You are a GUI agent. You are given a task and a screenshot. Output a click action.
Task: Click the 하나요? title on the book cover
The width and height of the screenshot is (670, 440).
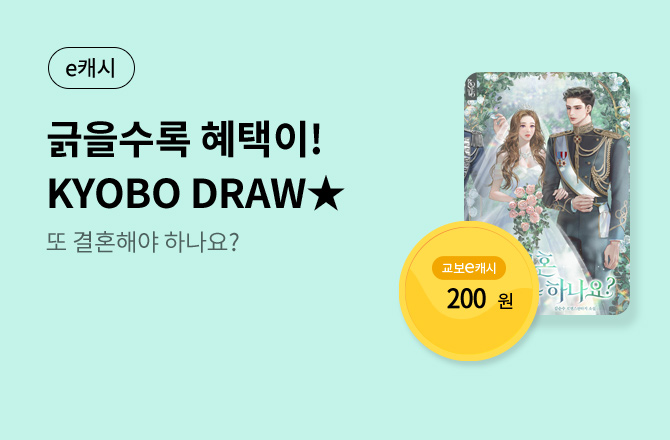(x=580, y=289)
